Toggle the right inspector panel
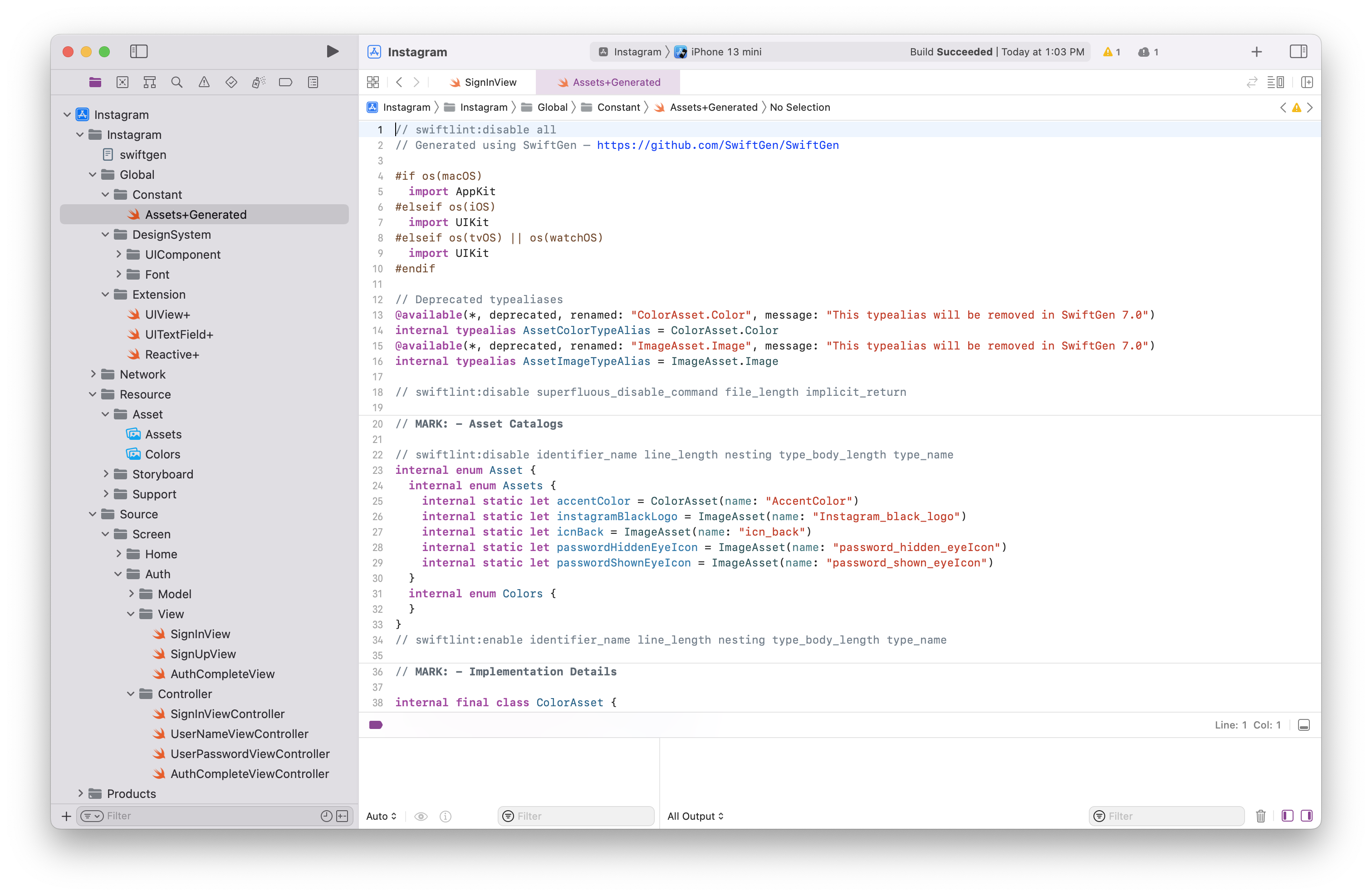This screenshot has height=896, width=1372. click(x=1298, y=51)
